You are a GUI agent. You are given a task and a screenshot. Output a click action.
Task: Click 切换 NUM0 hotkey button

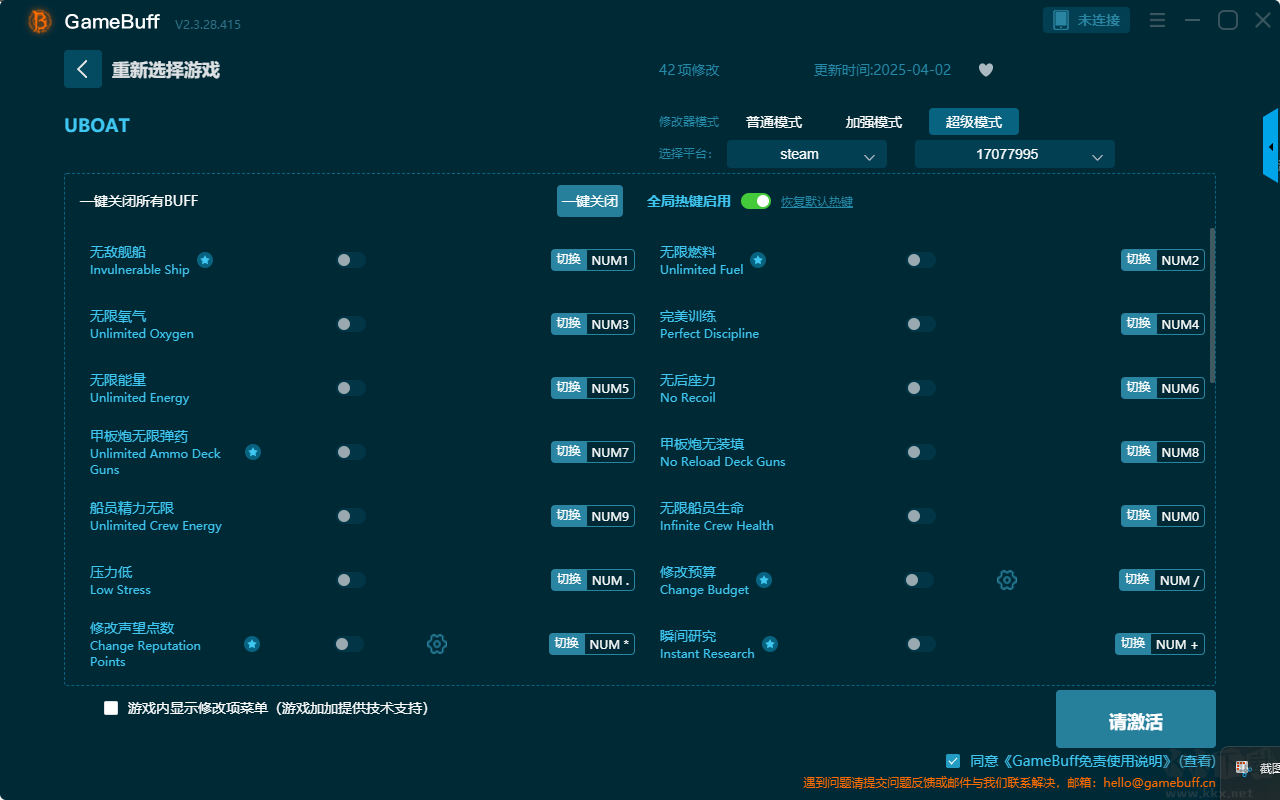pyautogui.click(x=1163, y=516)
